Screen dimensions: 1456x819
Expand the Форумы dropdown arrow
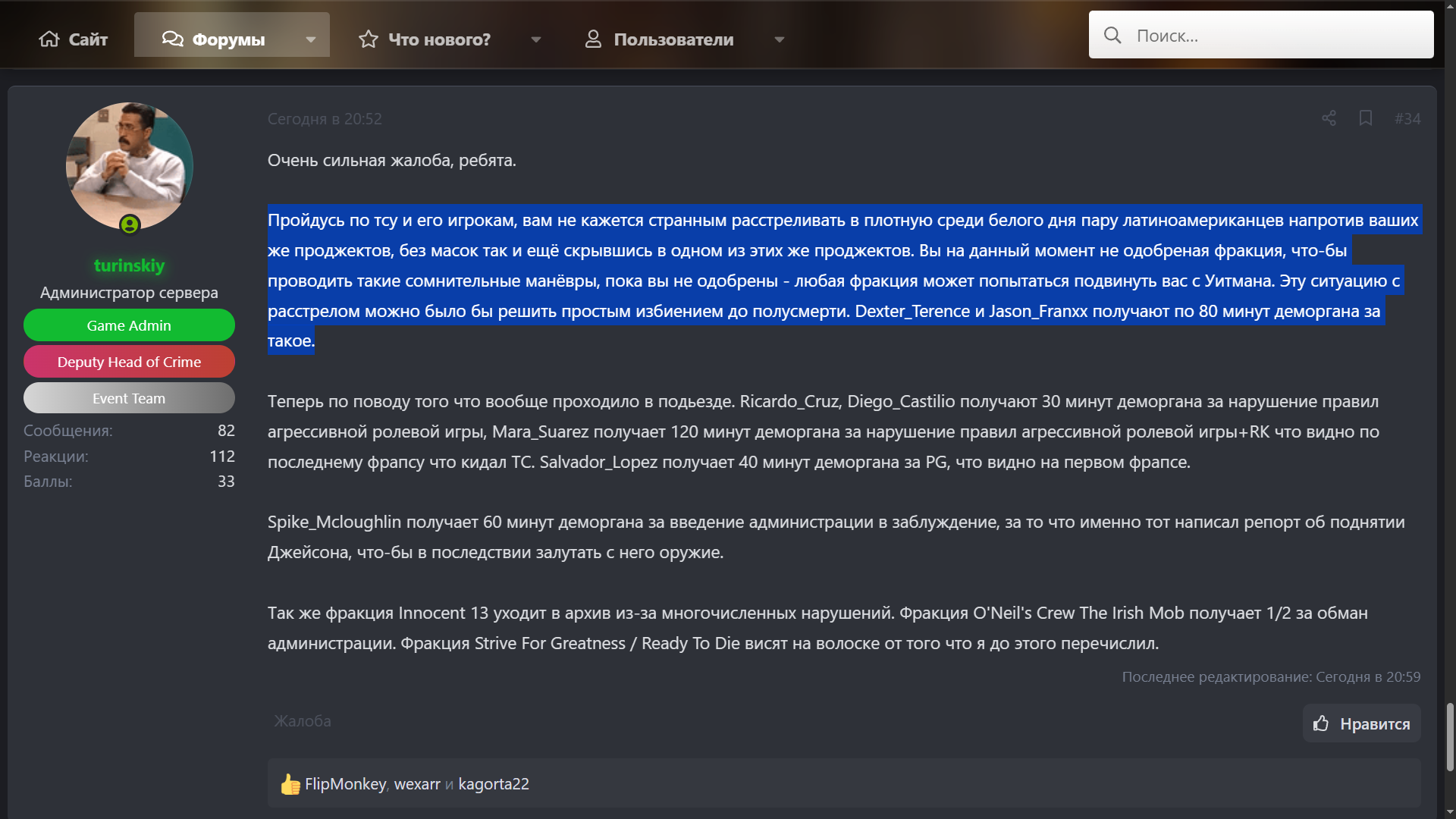click(311, 39)
